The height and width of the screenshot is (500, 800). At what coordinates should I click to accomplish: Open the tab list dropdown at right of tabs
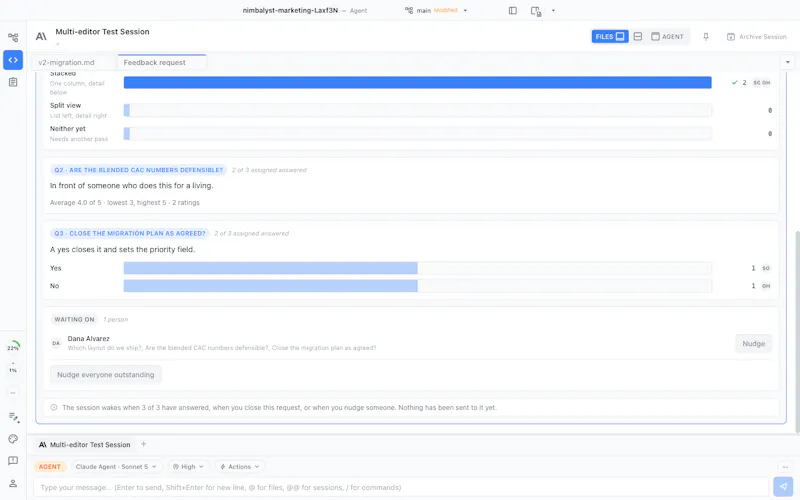tap(787, 62)
